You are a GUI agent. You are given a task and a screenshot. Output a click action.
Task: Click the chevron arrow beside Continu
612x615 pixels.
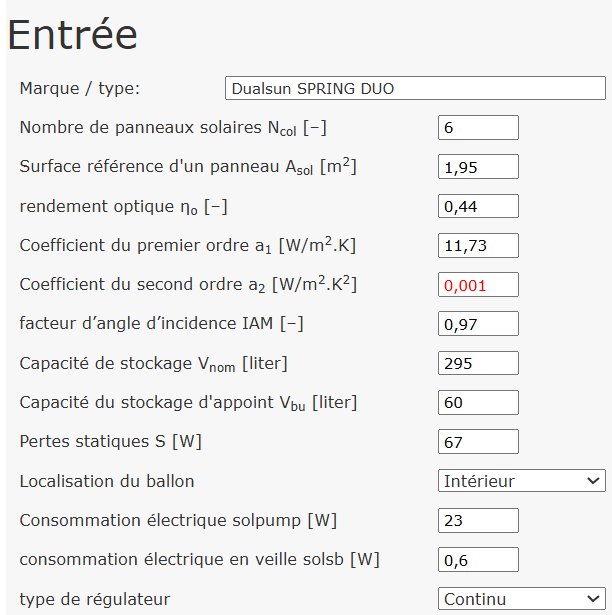tap(593, 599)
